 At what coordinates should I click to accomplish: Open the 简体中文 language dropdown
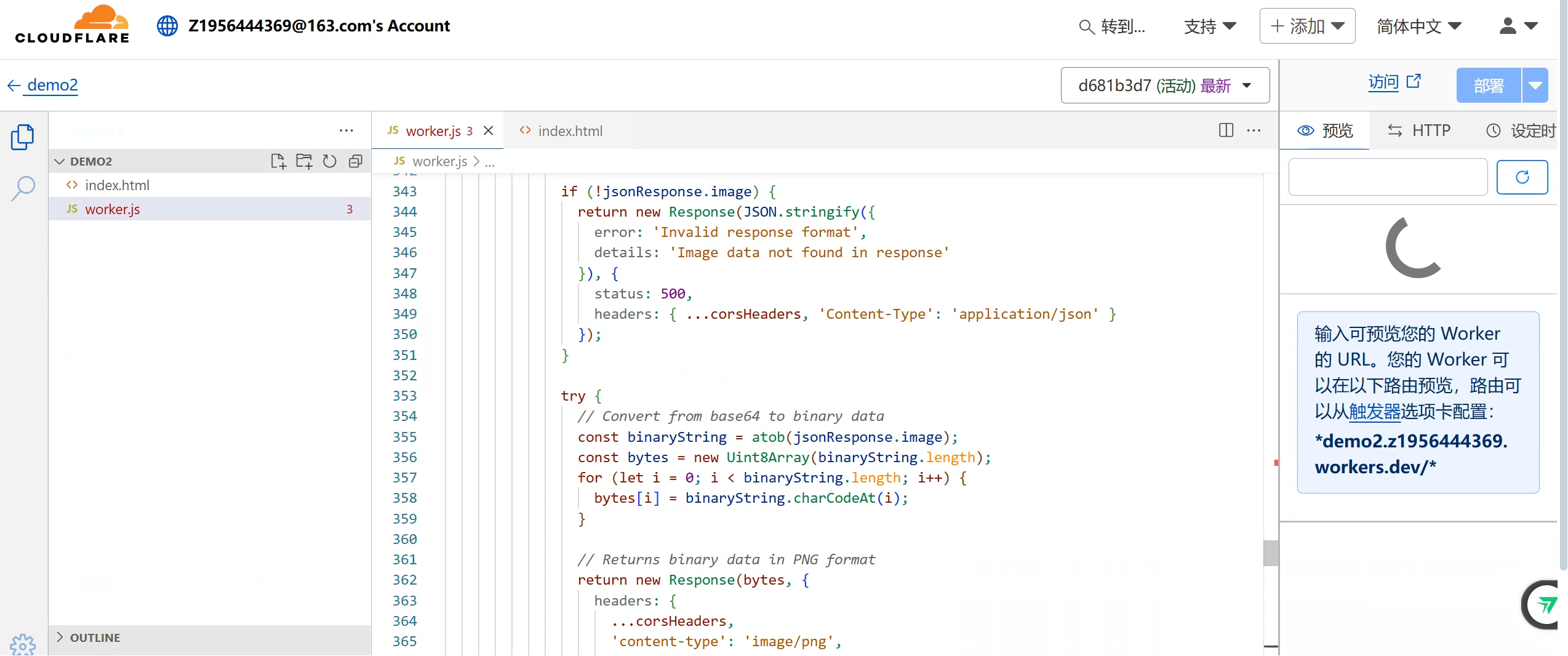[x=1418, y=26]
